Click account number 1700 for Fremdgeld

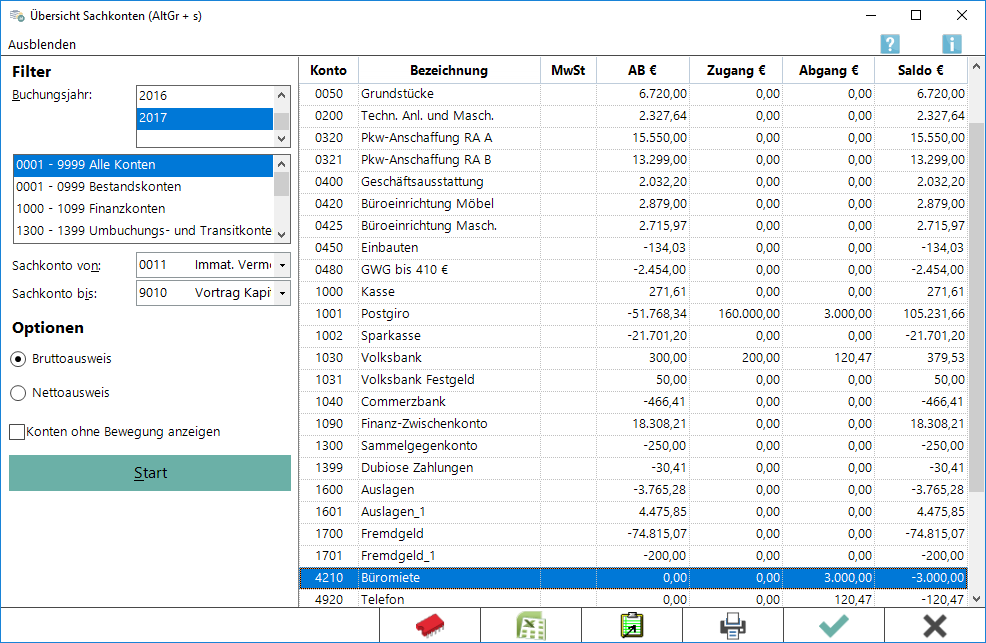(x=329, y=534)
